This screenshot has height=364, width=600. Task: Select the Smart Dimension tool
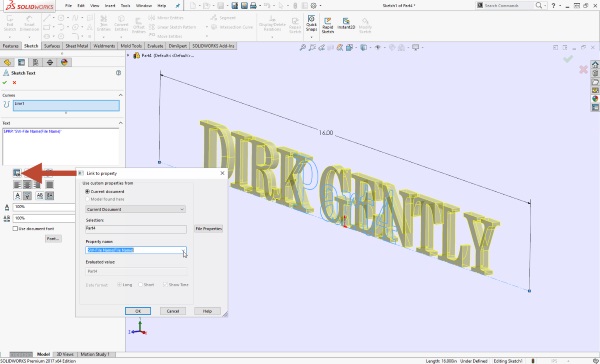(x=29, y=24)
